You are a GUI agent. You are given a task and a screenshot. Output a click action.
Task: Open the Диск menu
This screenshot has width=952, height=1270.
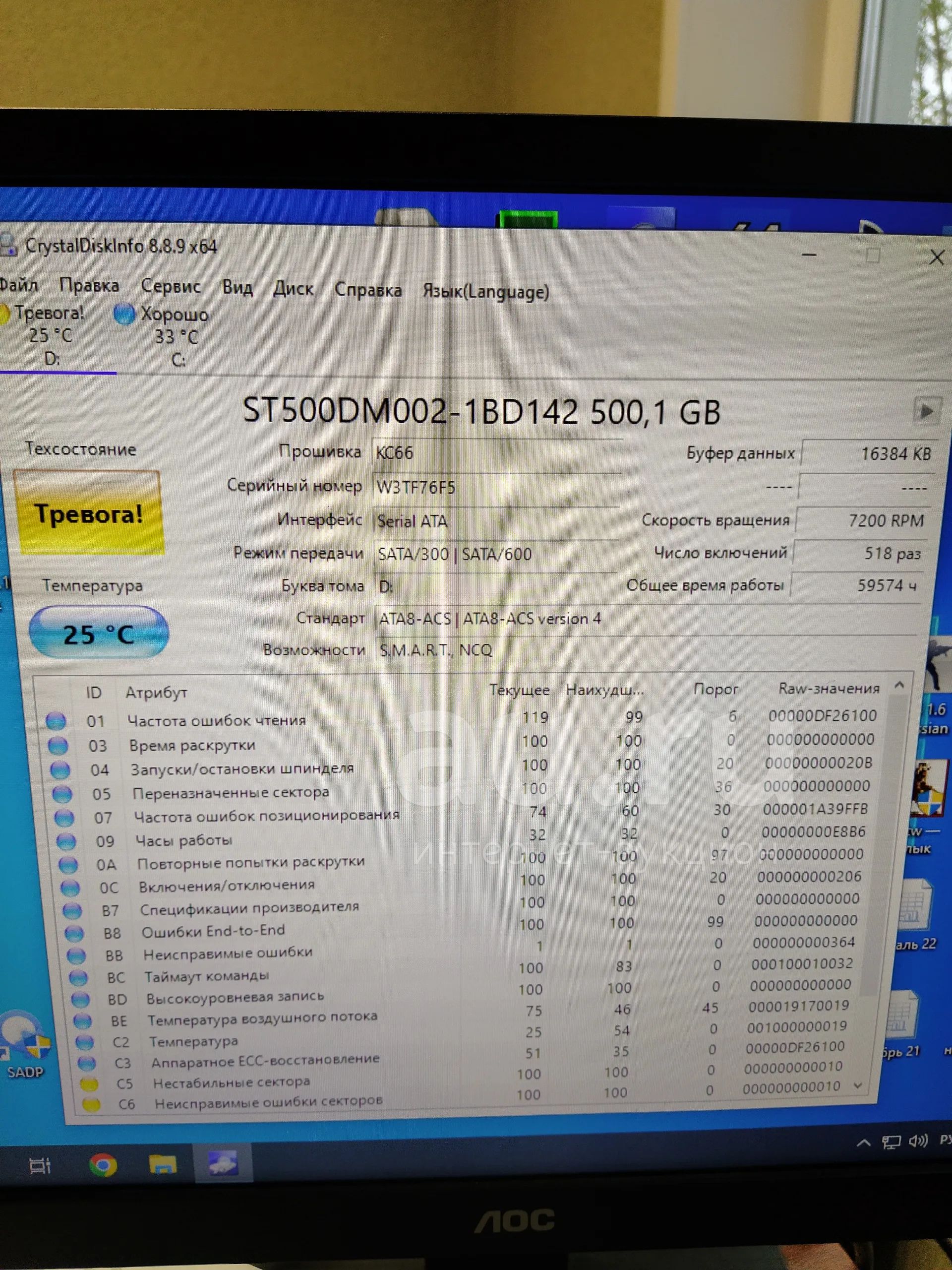pos(293,288)
